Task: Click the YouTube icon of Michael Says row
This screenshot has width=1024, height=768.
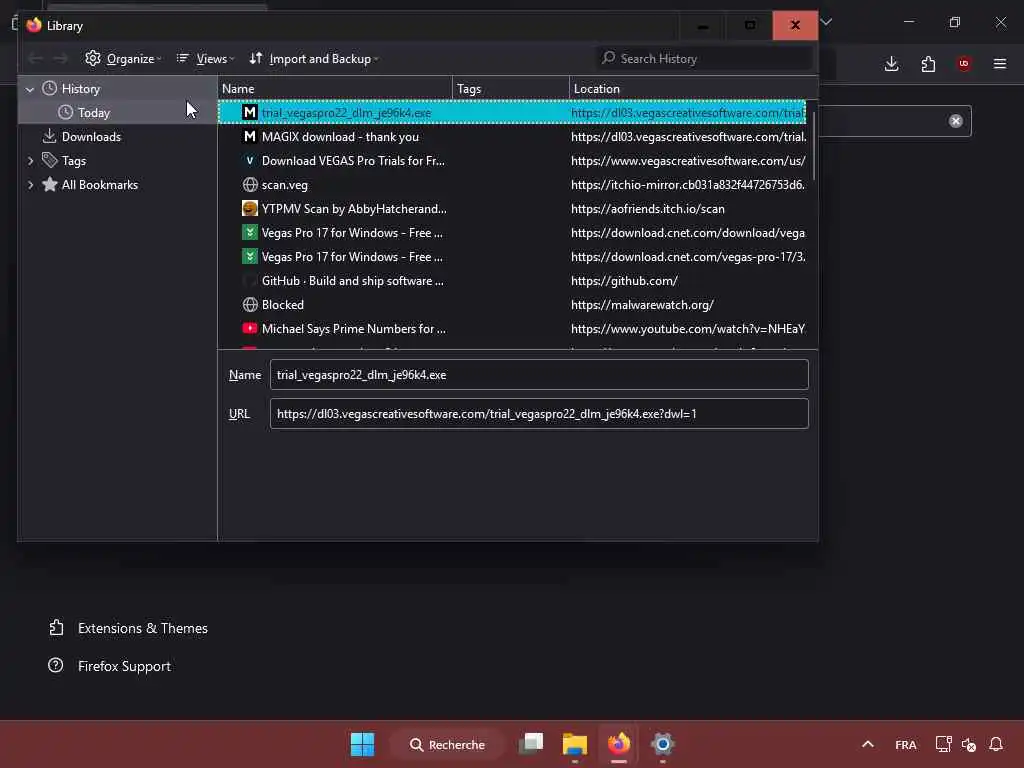Action: [x=249, y=328]
